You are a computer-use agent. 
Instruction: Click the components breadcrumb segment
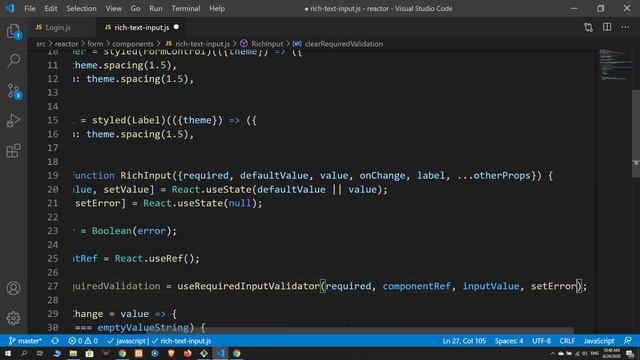(x=133, y=44)
